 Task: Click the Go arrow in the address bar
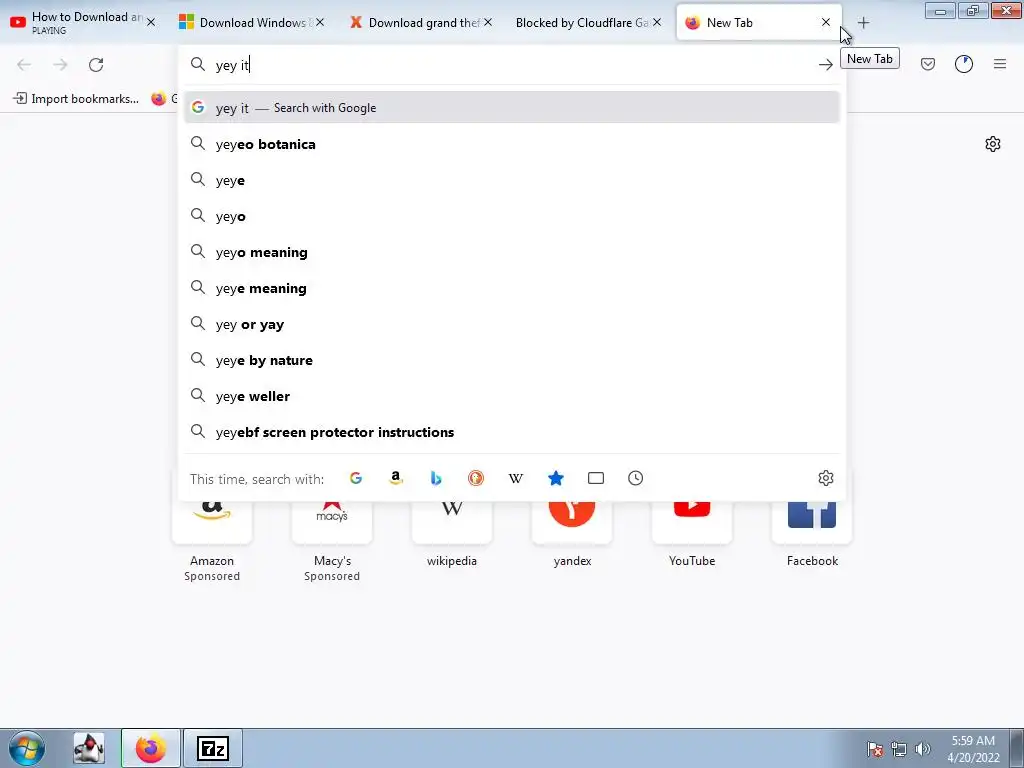click(825, 65)
